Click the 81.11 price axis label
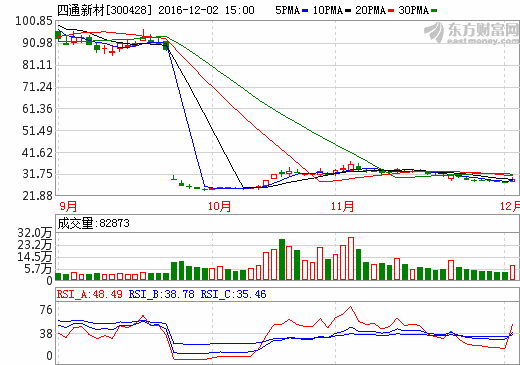Image resolution: width=520 pixels, height=365 pixels. (x=37, y=65)
